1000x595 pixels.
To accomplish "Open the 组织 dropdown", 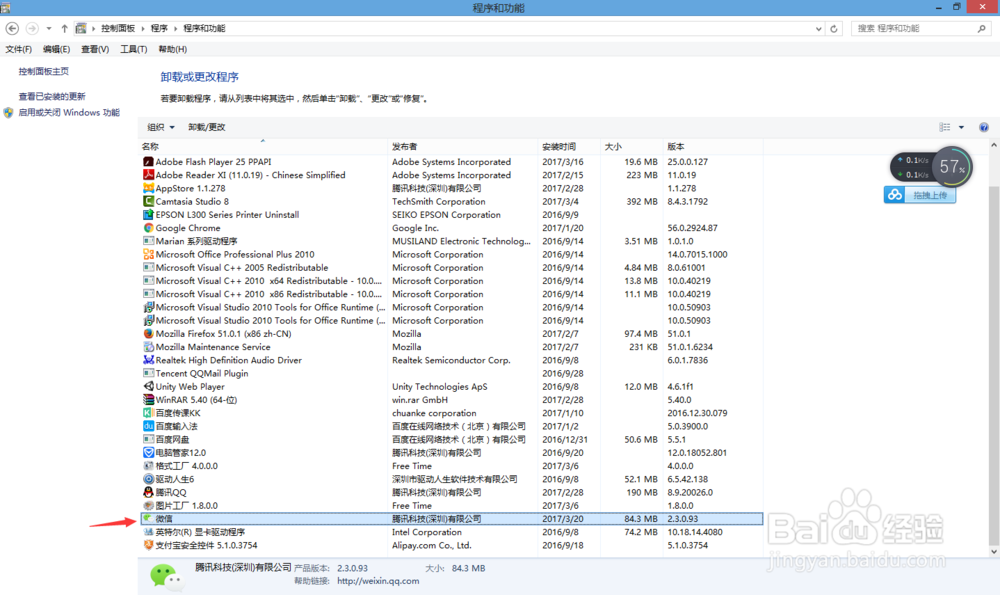I will click(x=161, y=127).
